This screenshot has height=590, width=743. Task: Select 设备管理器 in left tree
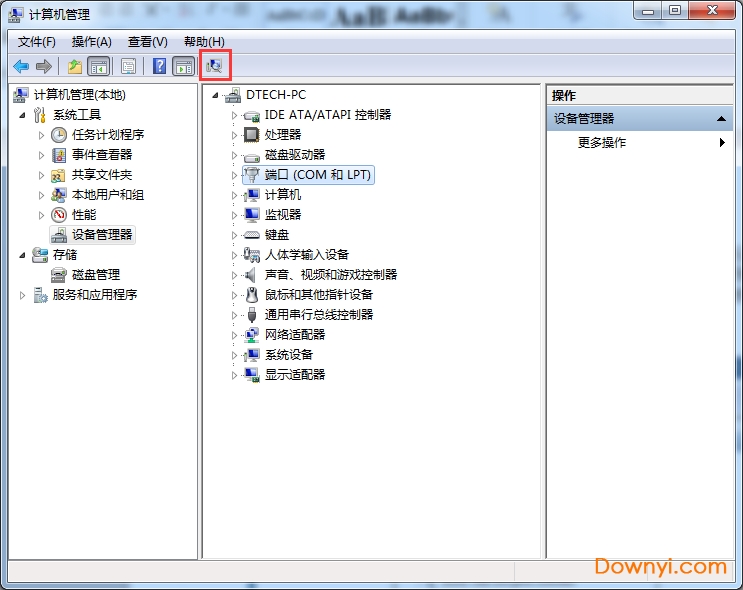click(92, 235)
